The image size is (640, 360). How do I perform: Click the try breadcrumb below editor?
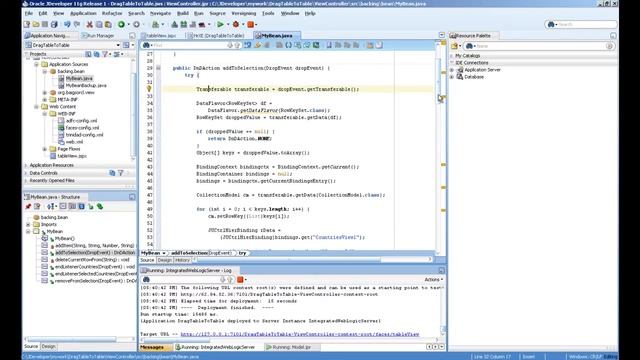(242, 253)
